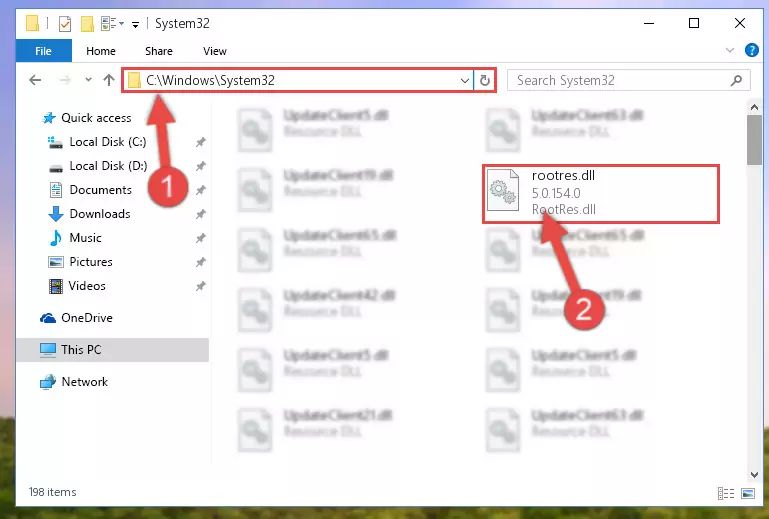Click the 198 items status text
The height and width of the screenshot is (519, 769).
(52, 492)
